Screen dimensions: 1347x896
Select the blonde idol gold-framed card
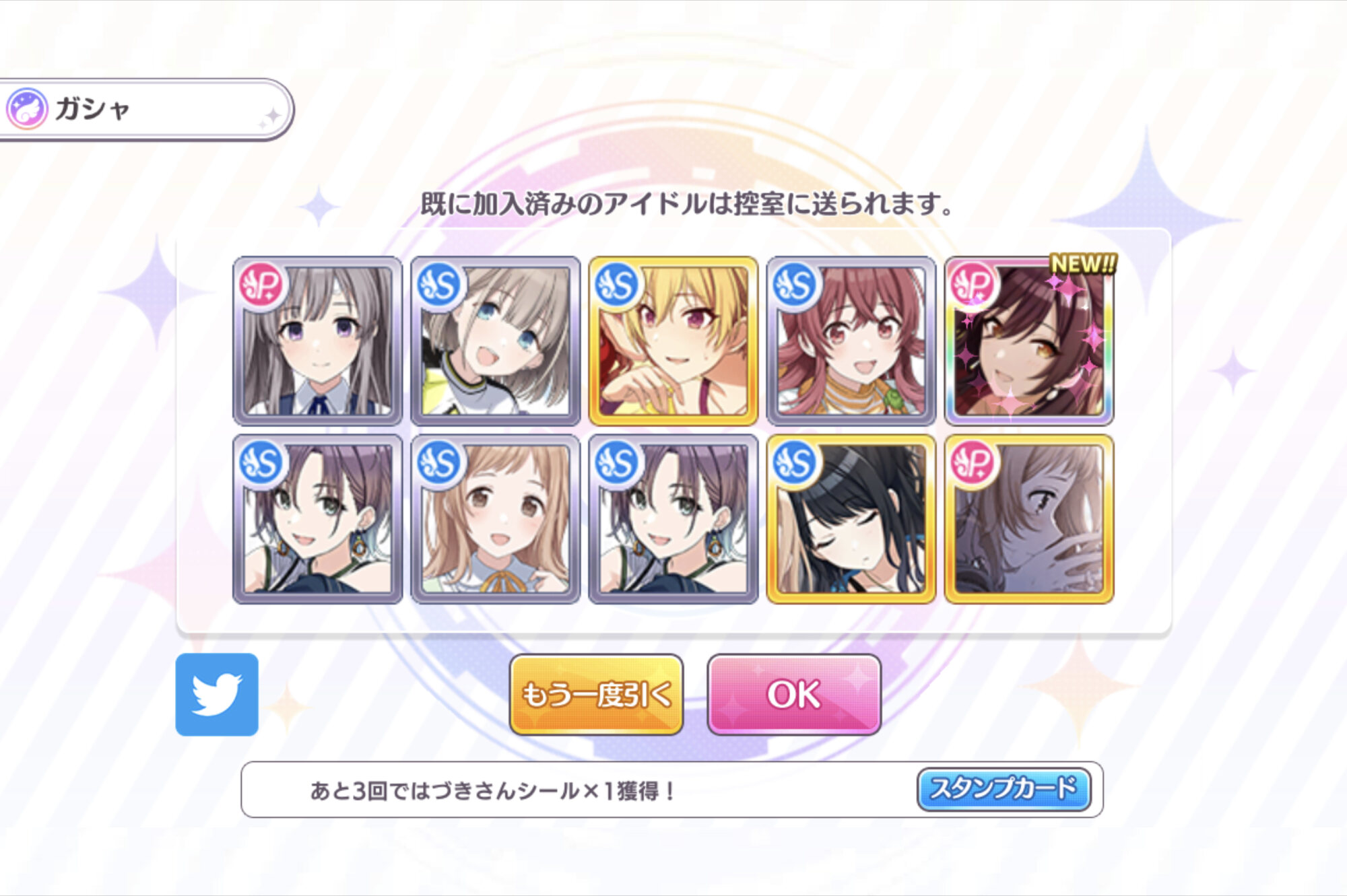click(x=673, y=341)
